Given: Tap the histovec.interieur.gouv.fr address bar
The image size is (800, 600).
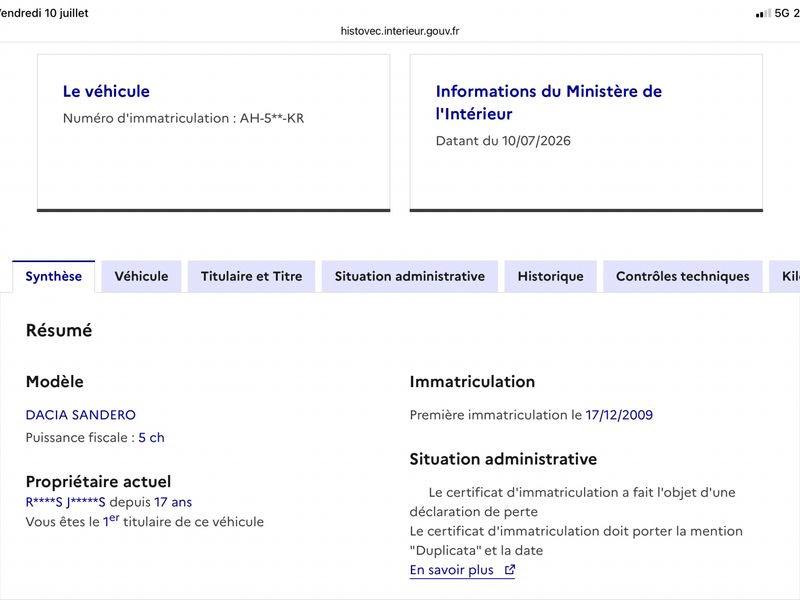Looking at the screenshot, I should point(400,31).
